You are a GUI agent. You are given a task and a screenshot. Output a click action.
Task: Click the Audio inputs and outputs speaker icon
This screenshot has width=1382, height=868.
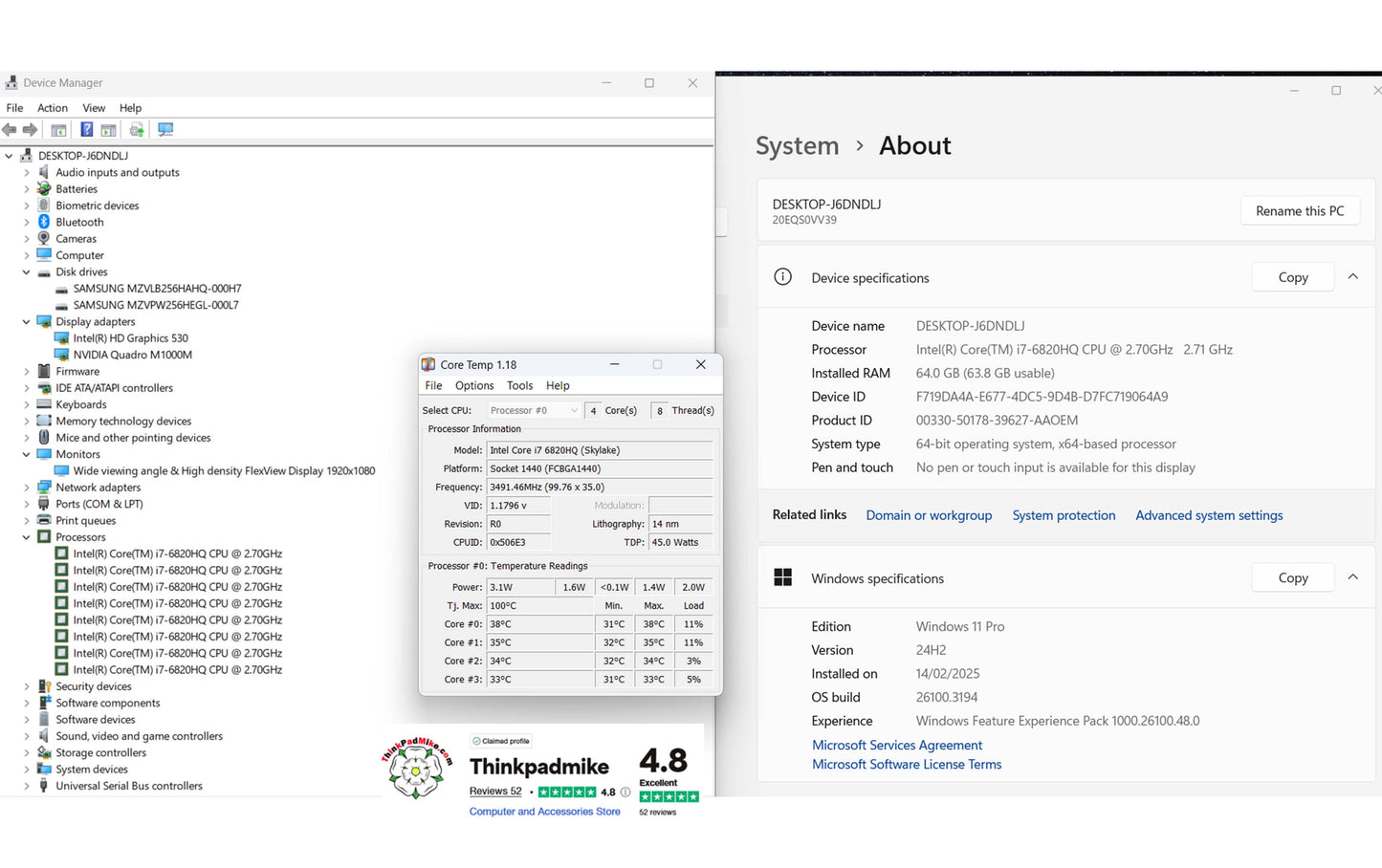[x=44, y=172]
